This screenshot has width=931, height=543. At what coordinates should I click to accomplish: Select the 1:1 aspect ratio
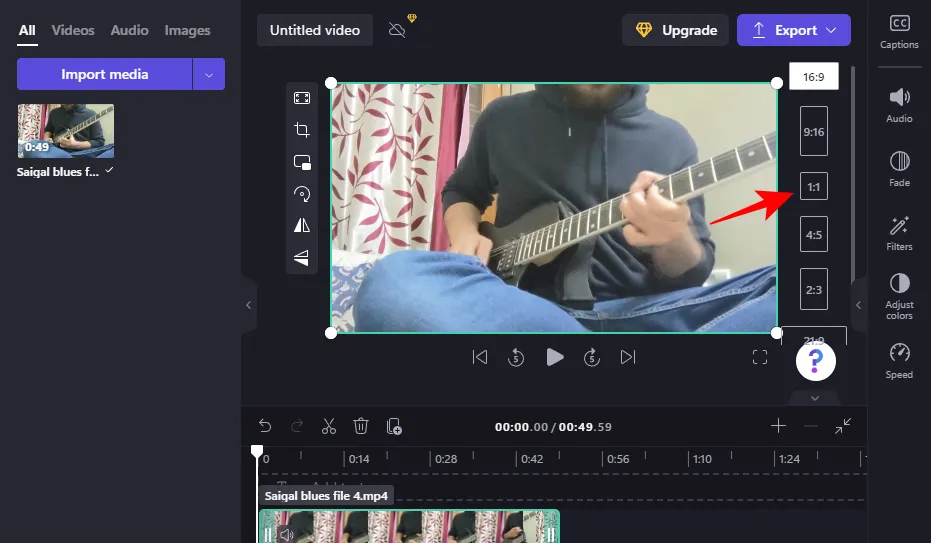tap(814, 187)
